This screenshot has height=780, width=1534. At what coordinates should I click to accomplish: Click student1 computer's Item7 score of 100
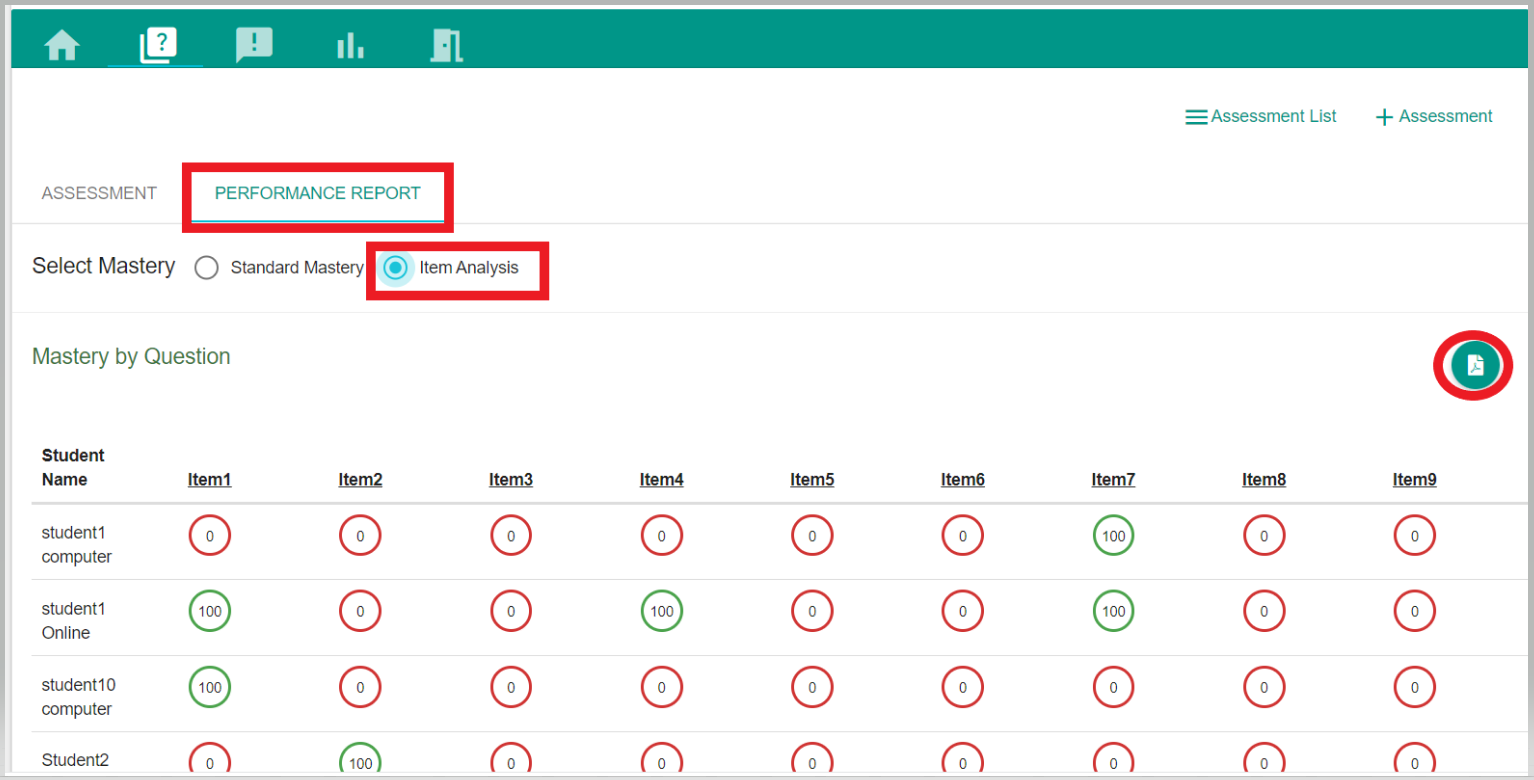(x=1113, y=536)
